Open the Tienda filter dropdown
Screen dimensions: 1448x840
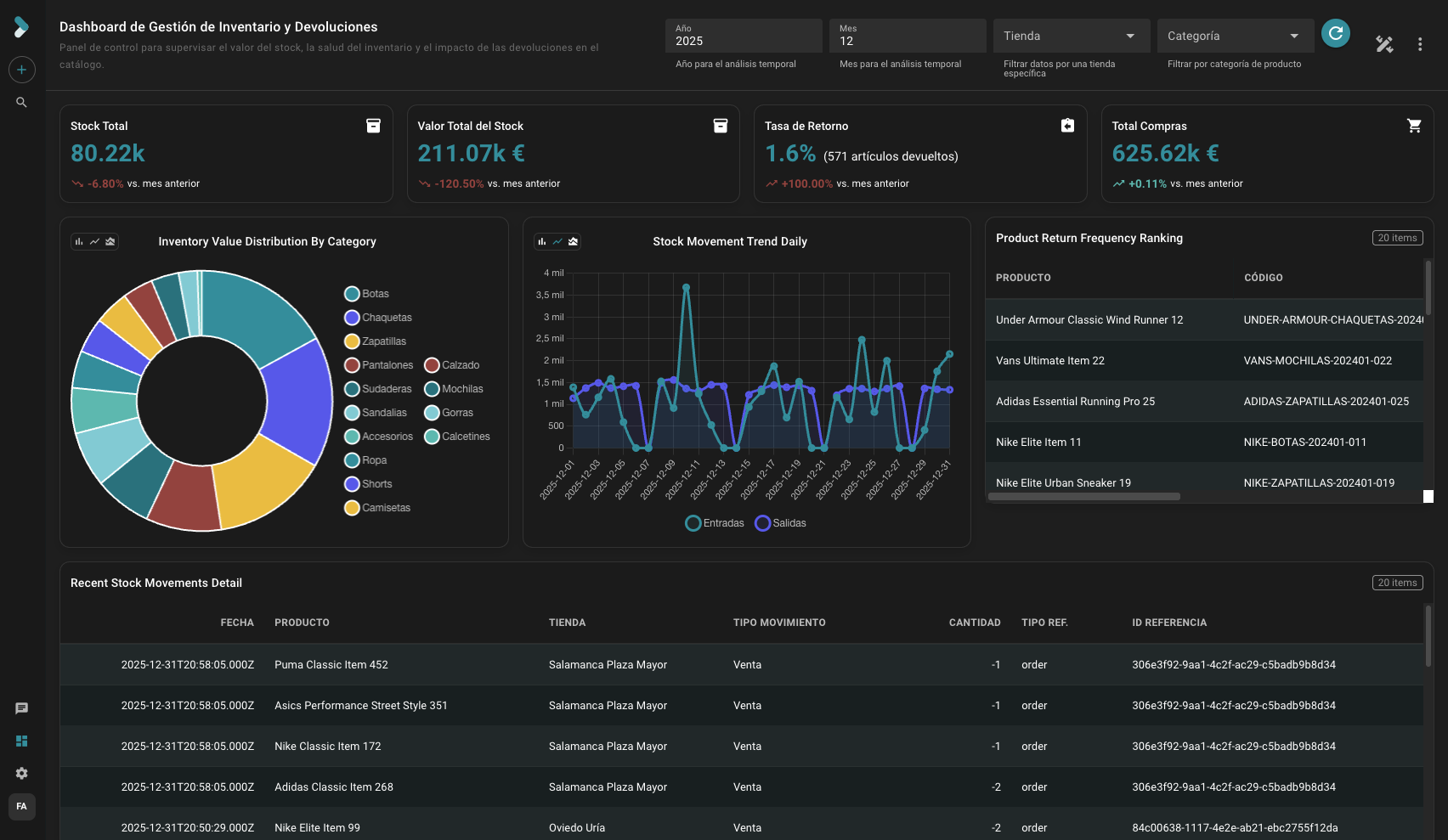(1070, 36)
